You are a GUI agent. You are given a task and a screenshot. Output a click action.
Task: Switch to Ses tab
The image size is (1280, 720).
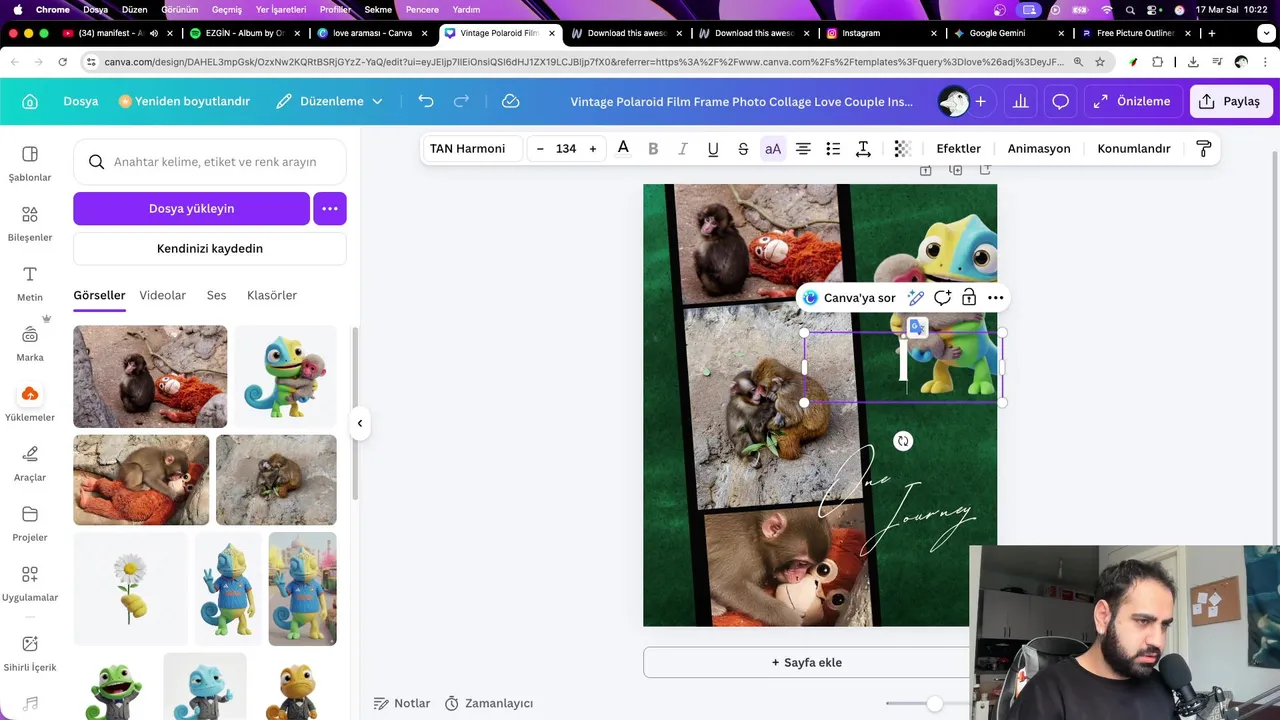[x=217, y=295]
